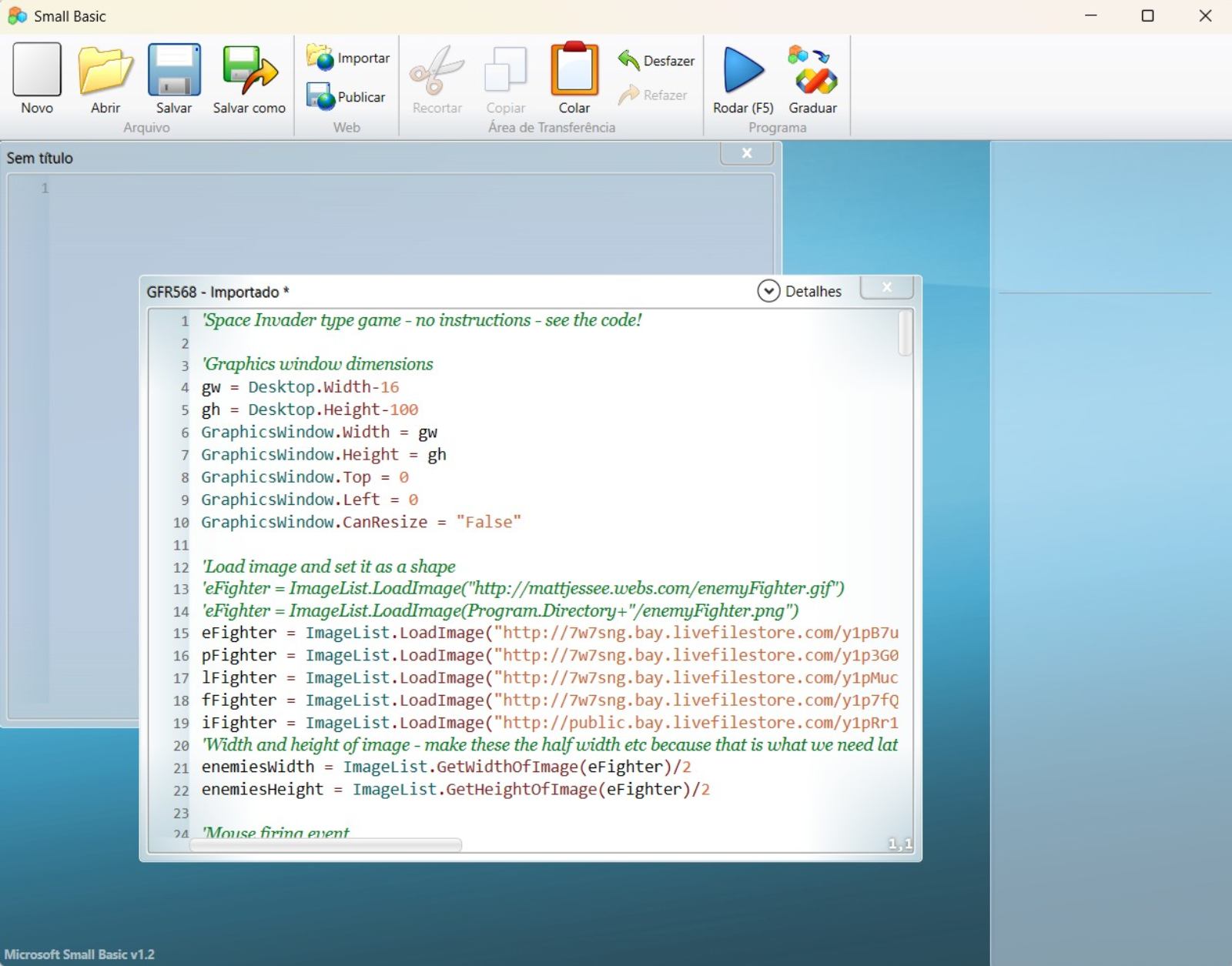Save the program with Salvar
Screen dimensions: 1232x966
point(174,79)
